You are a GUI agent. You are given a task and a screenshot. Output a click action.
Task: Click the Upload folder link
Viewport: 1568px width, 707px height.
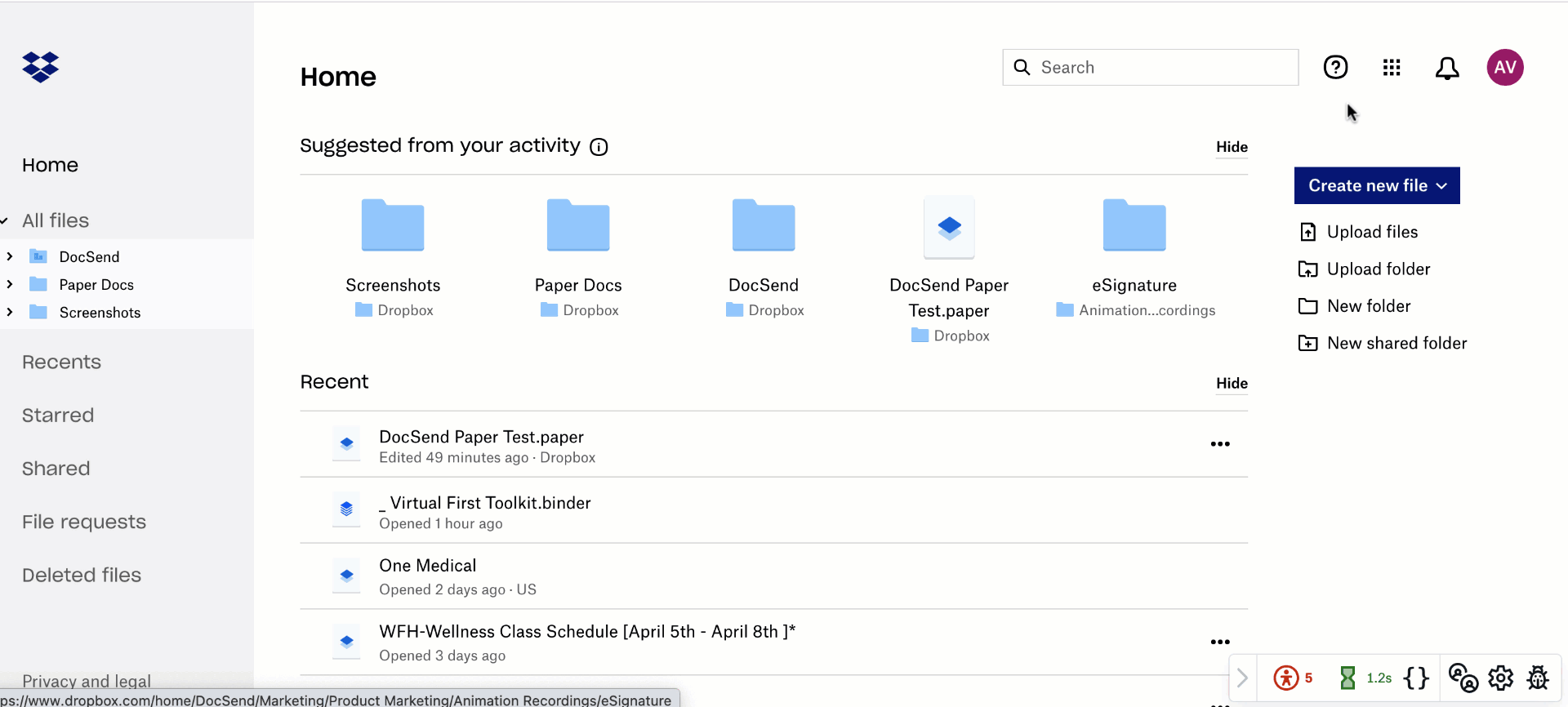(1379, 269)
